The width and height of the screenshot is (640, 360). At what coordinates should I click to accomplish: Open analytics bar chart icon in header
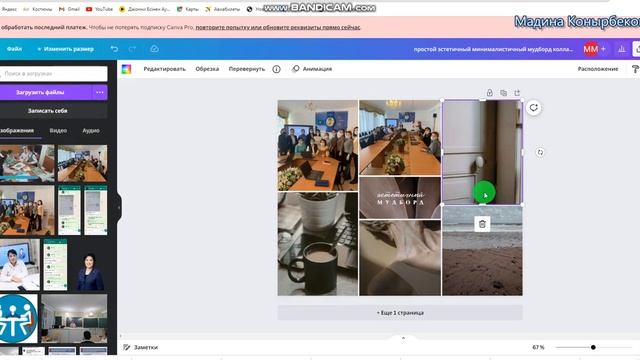pyautogui.click(x=622, y=49)
